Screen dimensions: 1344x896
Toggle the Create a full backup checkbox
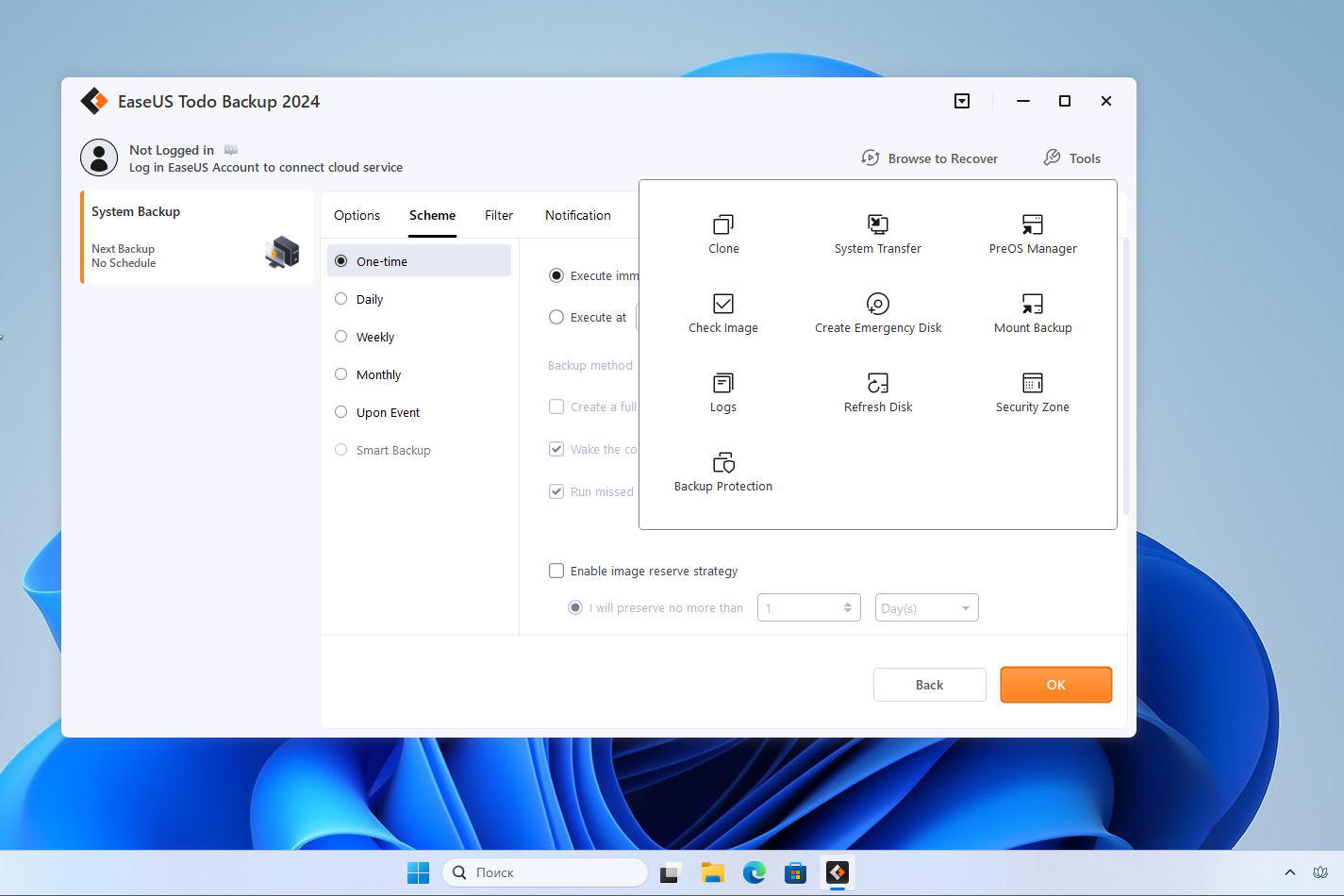(x=556, y=407)
